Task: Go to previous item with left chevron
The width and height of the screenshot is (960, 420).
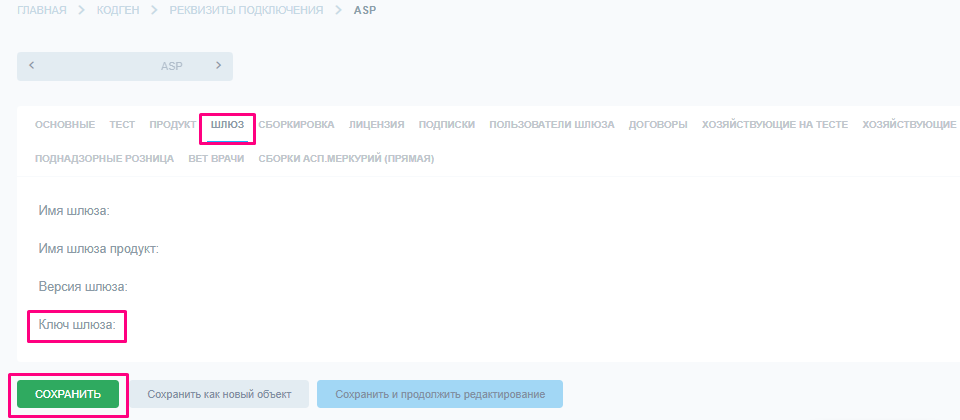Action: pyautogui.click(x=32, y=66)
